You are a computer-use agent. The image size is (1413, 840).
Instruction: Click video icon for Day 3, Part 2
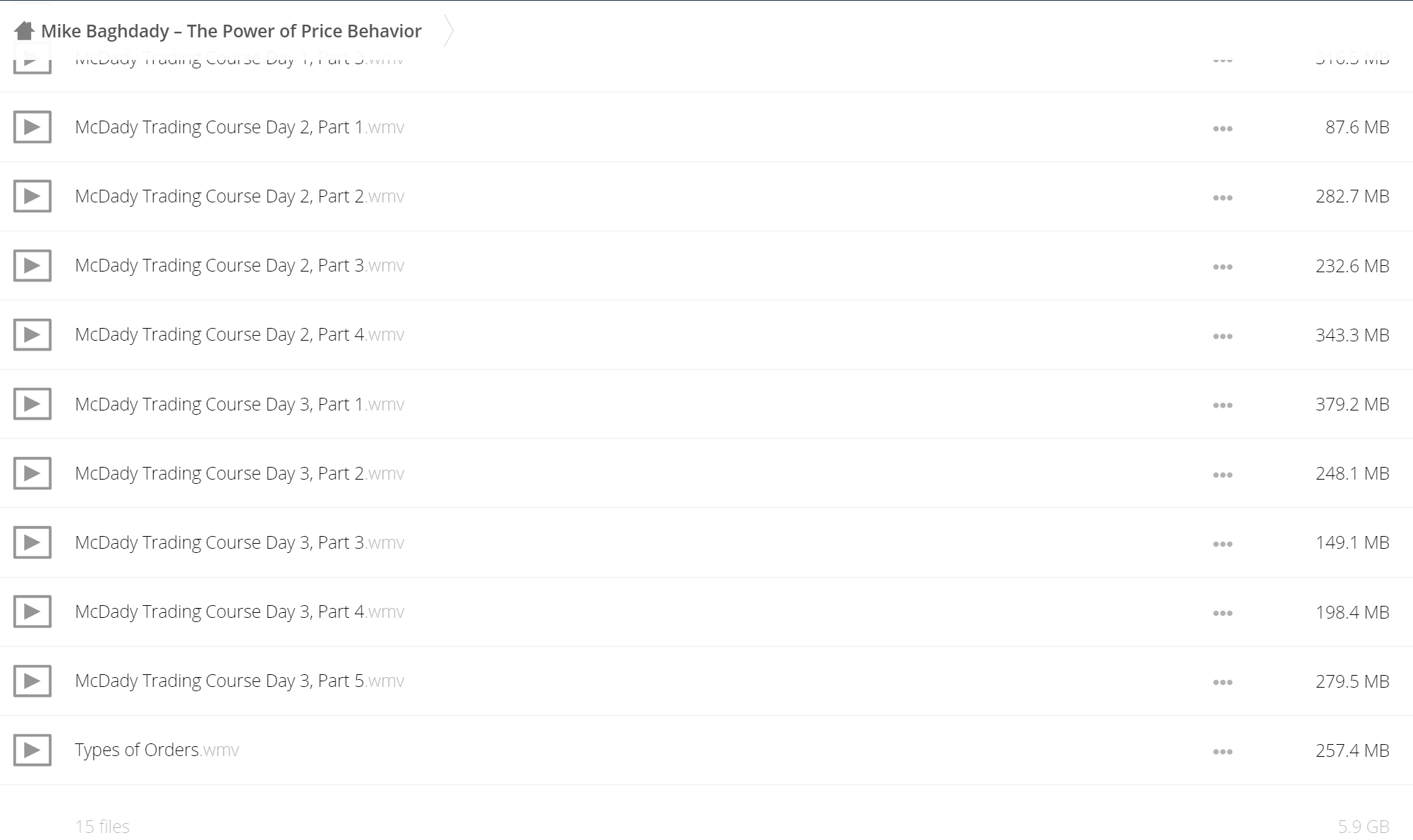tap(32, 473)
